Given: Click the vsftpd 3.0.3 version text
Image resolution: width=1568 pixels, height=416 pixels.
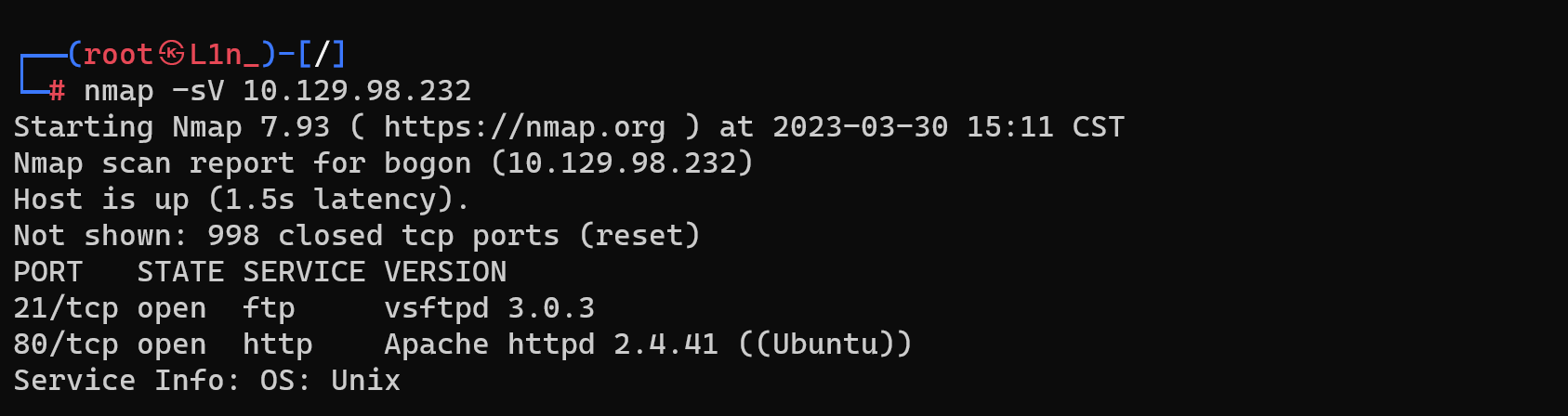Looking at the screenshot, I should (490, 308).
